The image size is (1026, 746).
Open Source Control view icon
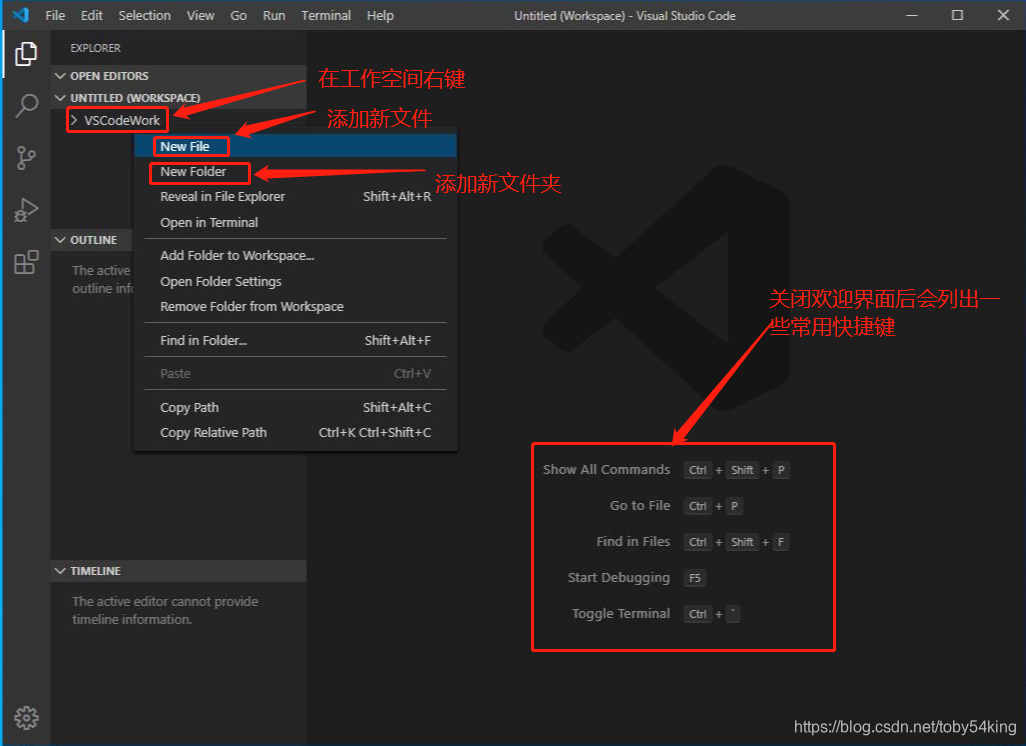click(26, 158)
